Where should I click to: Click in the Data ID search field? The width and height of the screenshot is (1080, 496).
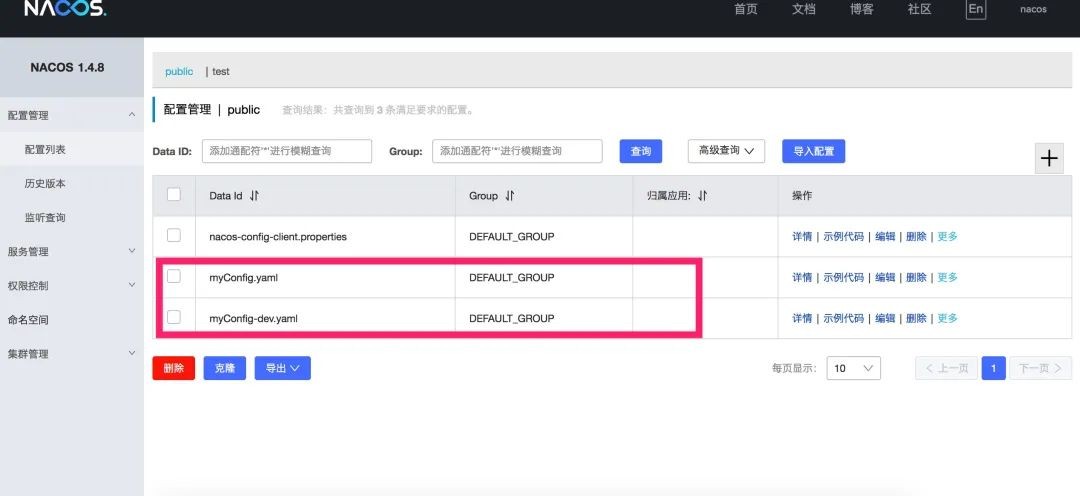286,151
